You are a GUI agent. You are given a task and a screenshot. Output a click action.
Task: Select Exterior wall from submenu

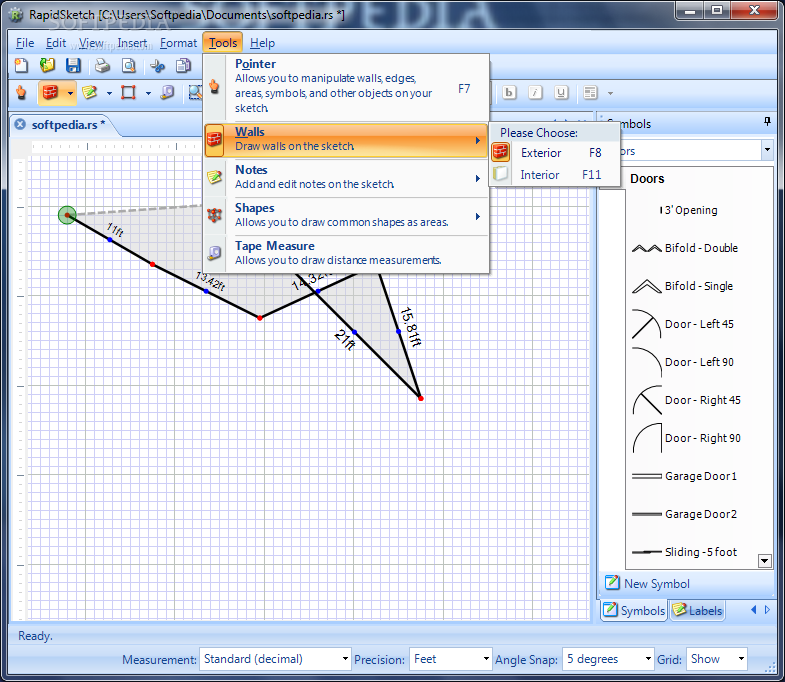pos(554,153)
